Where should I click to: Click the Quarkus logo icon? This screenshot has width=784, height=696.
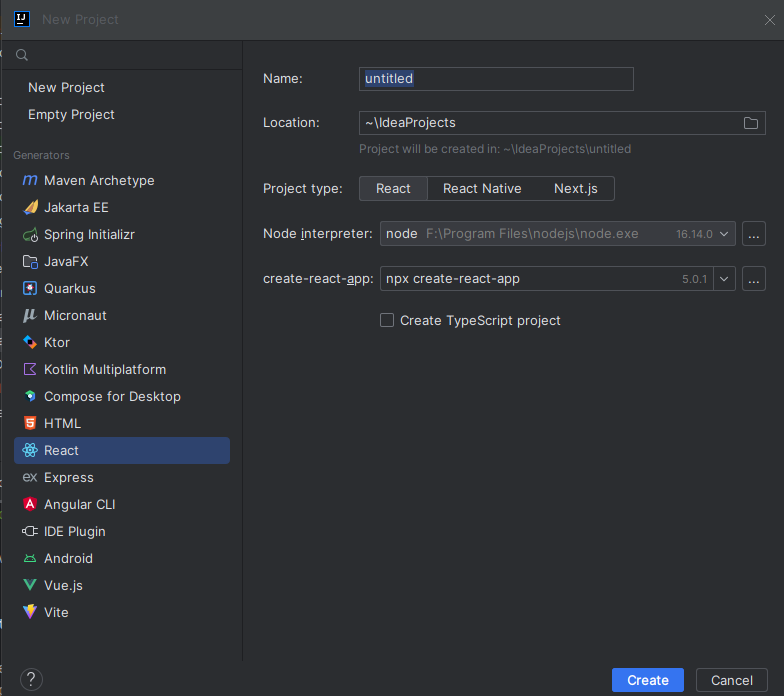[x=30, y=288]
